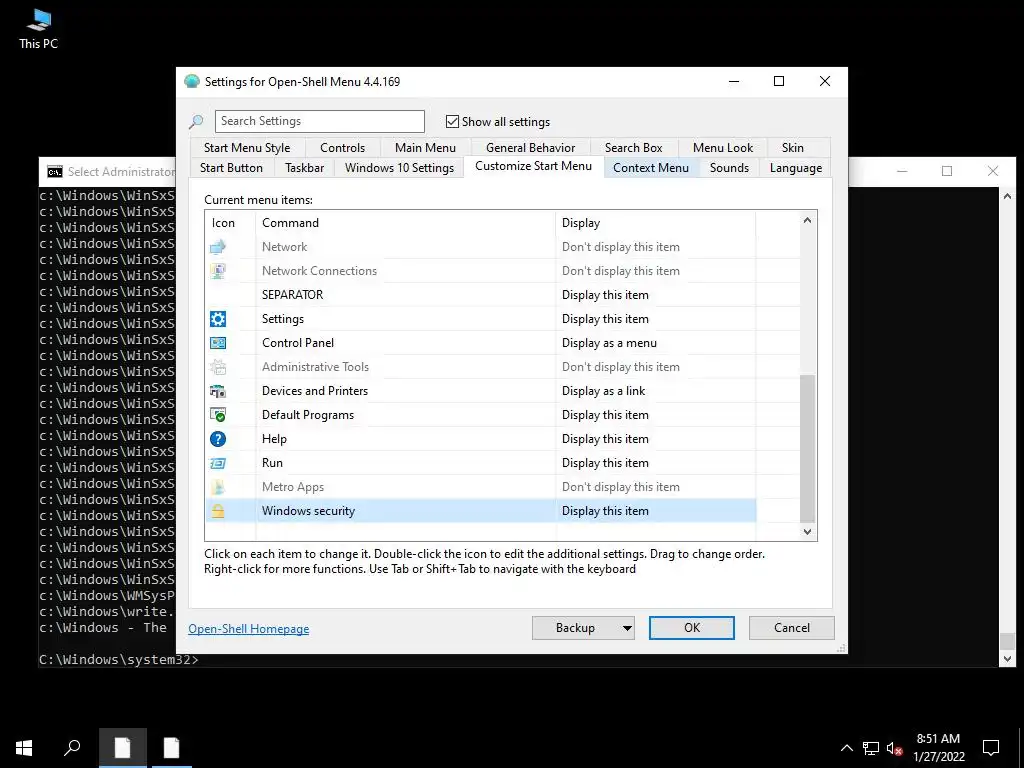Click the taskbar clock showing 8:51 AM
Screen dimensions: 1024x768
(x=938, y=748)
